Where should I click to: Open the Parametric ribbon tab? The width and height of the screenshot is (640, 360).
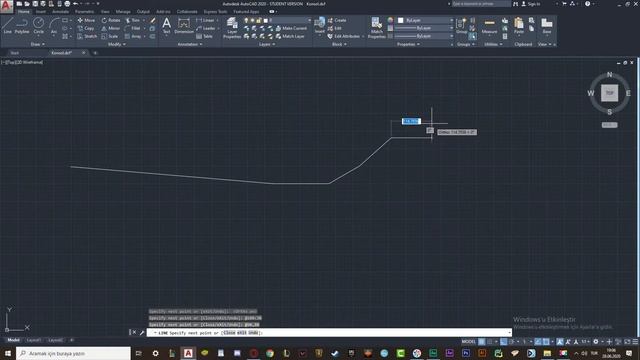(84, 11)
